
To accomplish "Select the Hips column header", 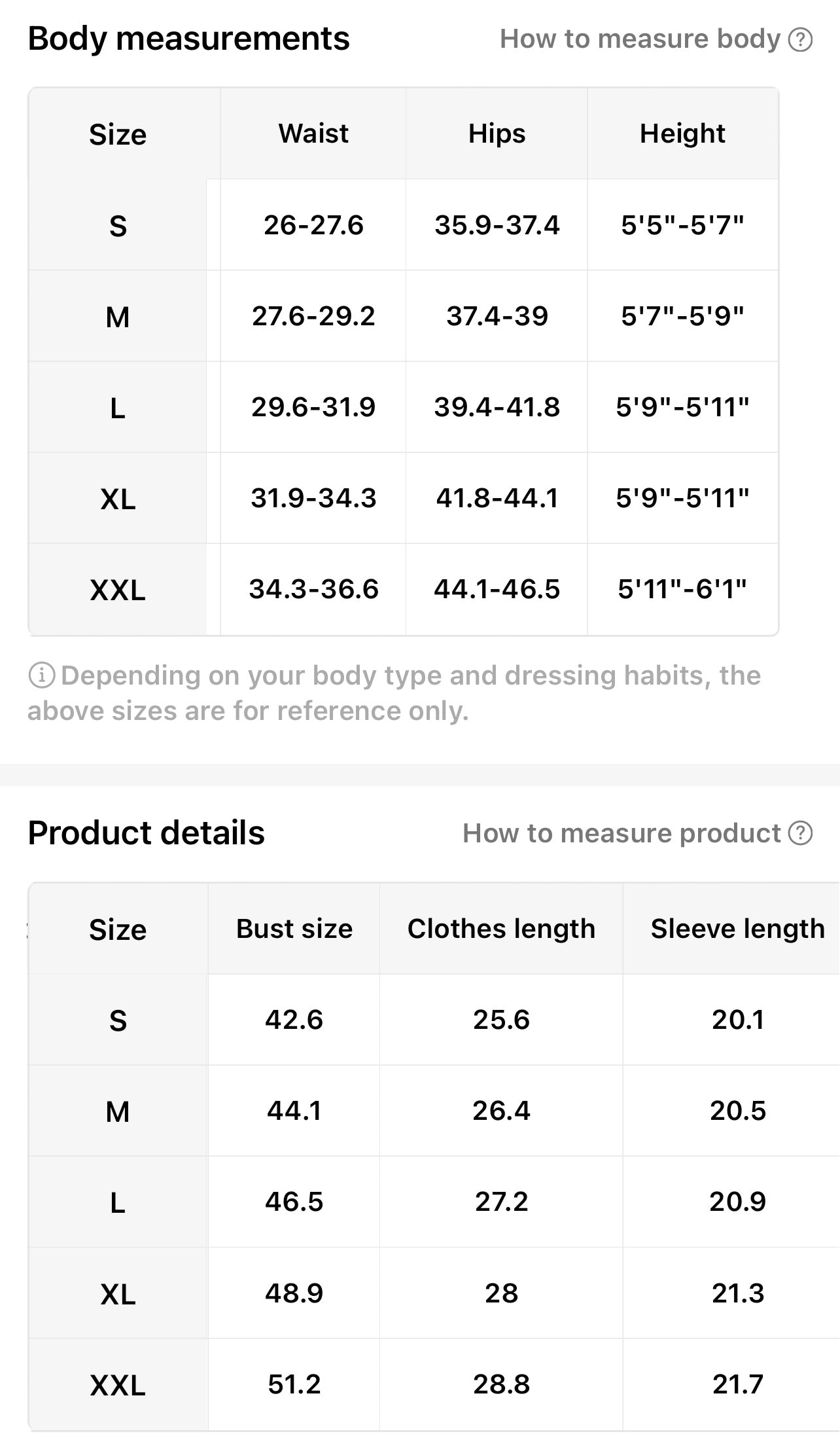I will [497, 134].
